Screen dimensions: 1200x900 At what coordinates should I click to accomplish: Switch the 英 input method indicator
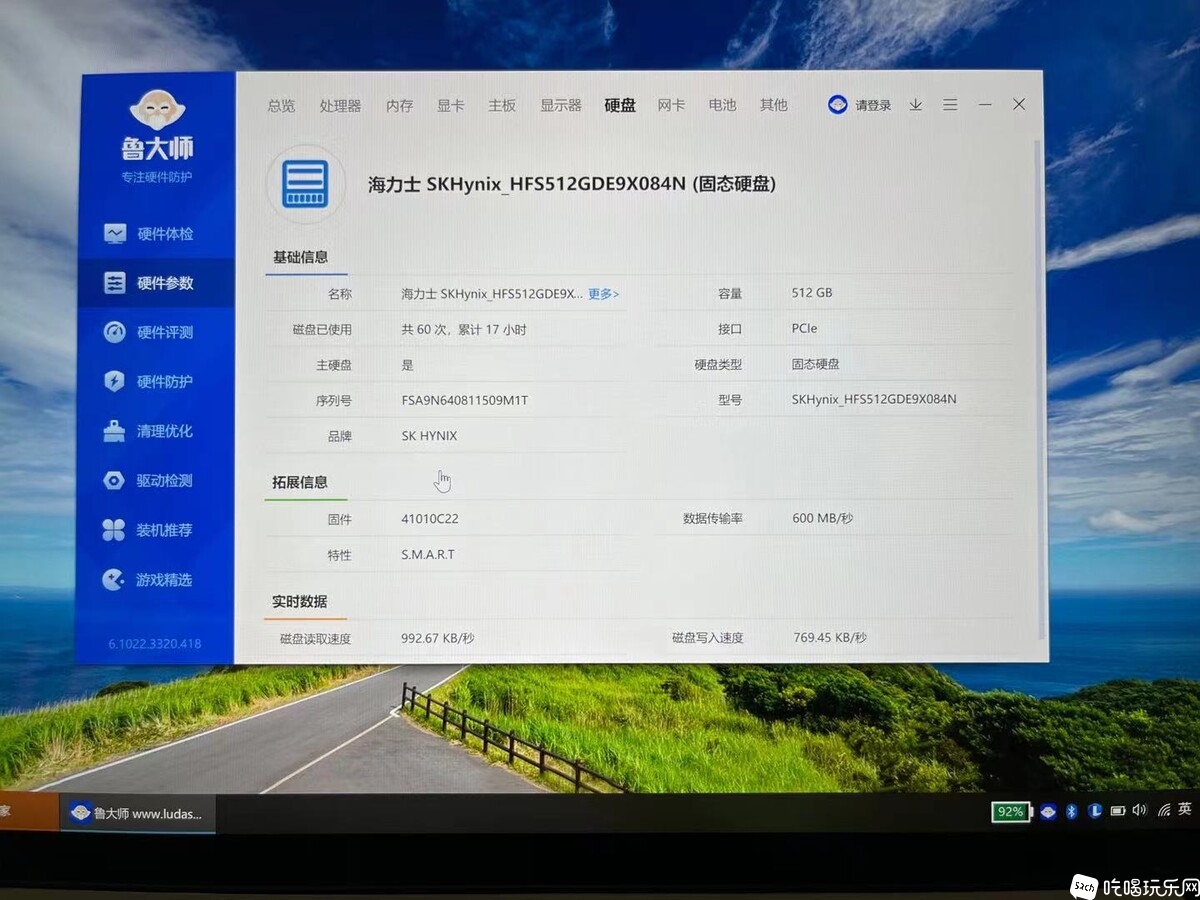[x=1185, y=810]
